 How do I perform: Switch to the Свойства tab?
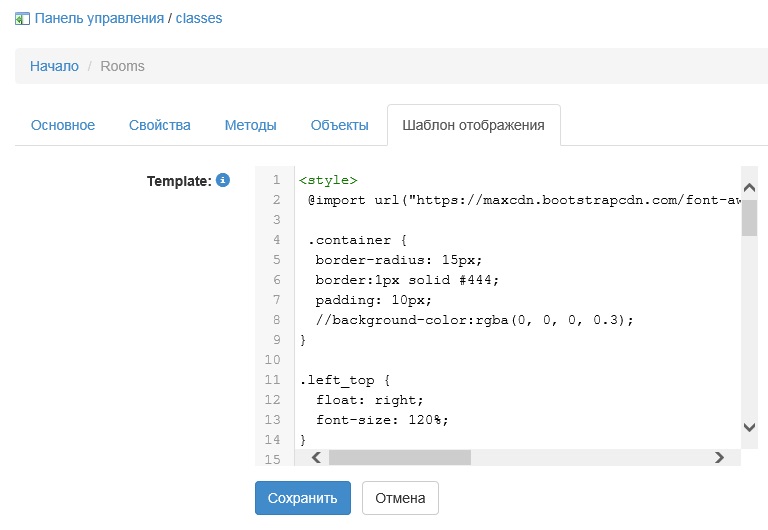click(160, 125)
